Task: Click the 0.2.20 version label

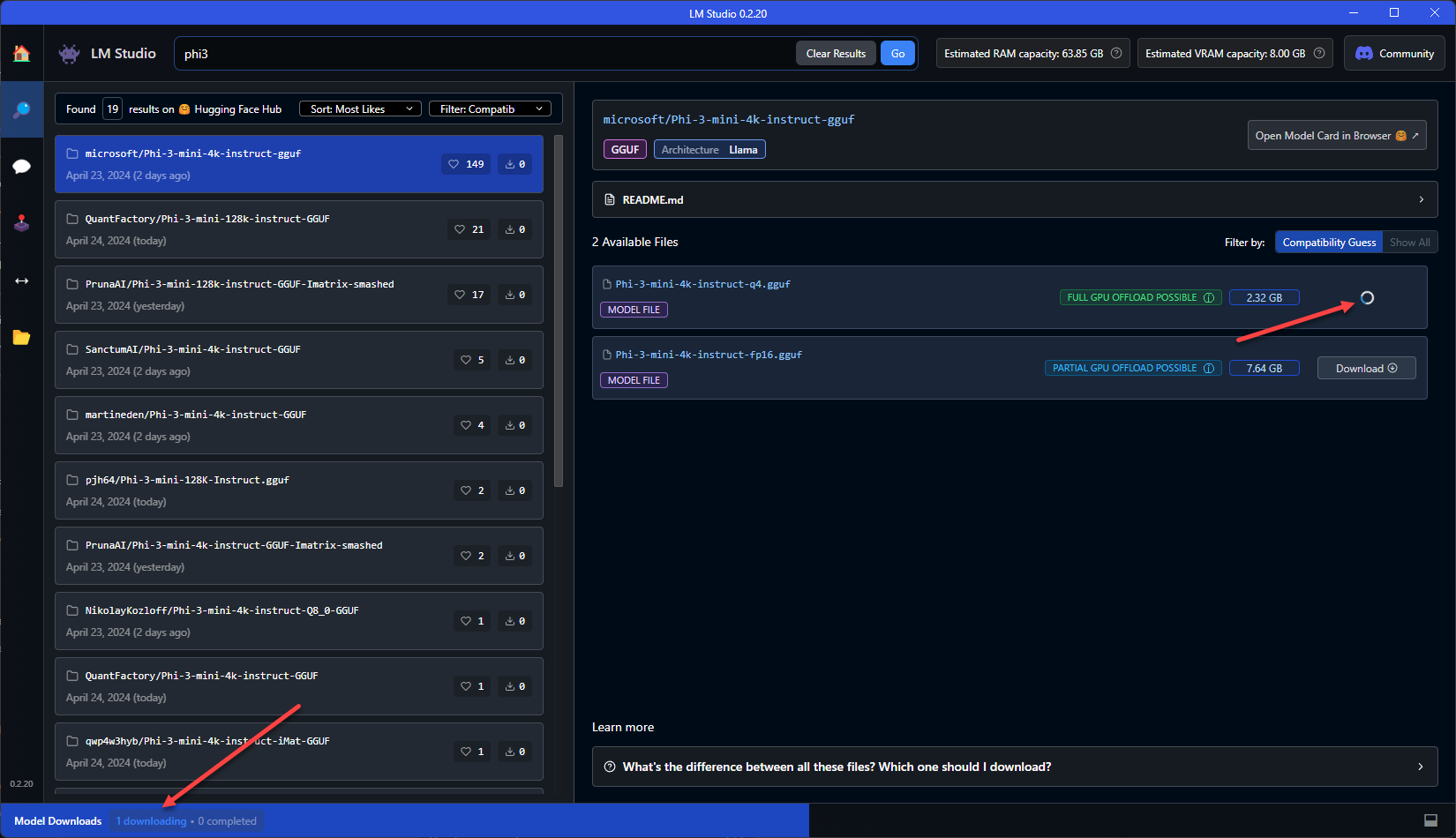Action: tap(21, 783)
